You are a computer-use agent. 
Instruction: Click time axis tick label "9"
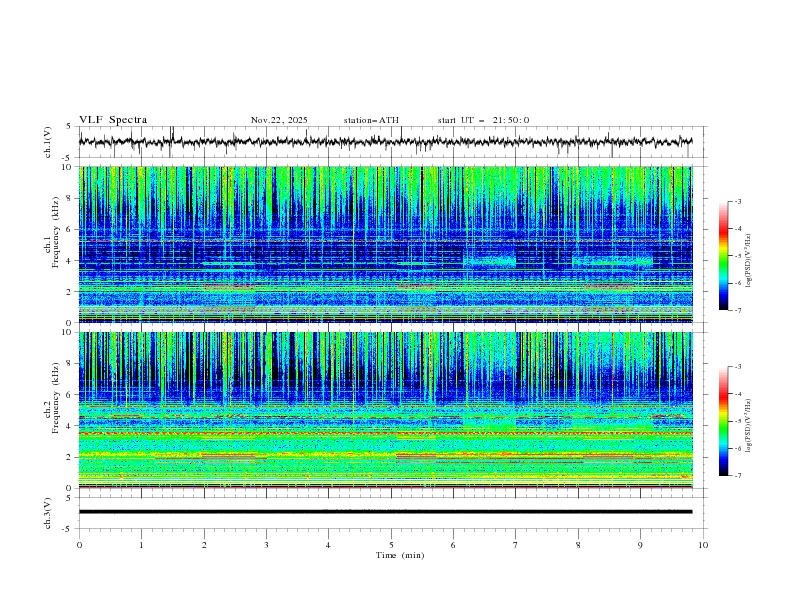[x=640, y=545]
